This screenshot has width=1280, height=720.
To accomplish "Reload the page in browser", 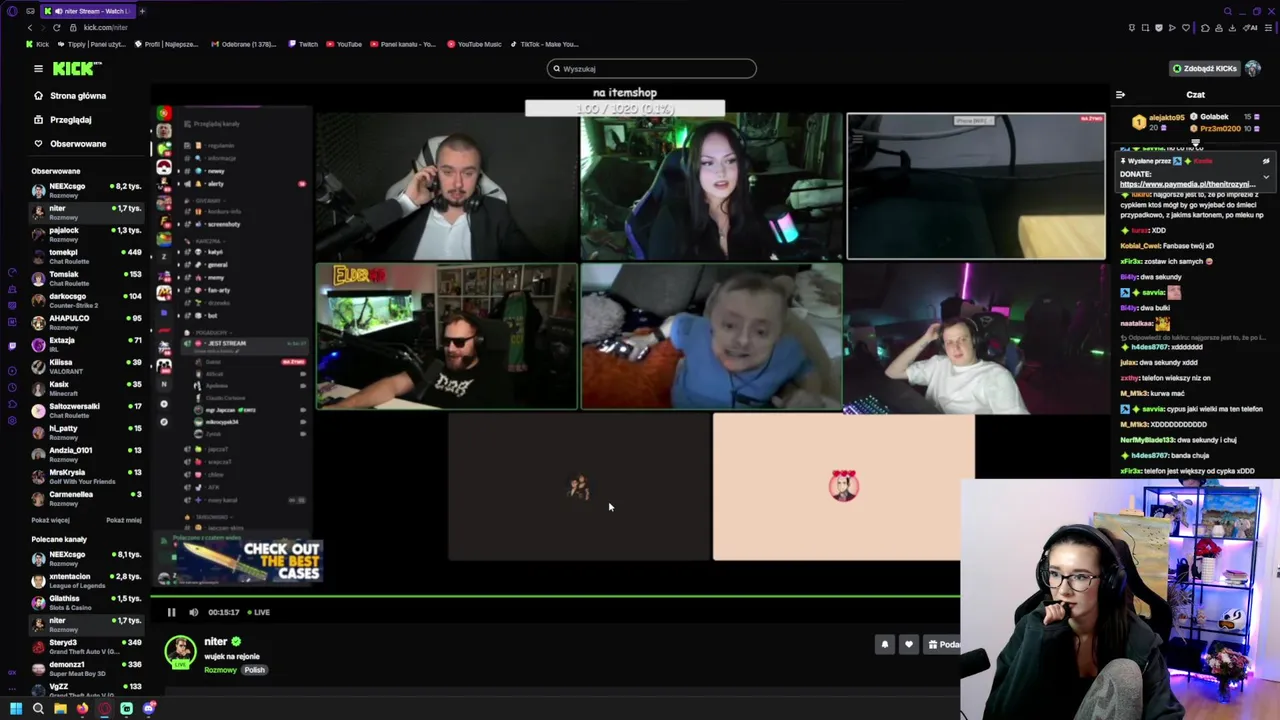I will pos(57,28).
